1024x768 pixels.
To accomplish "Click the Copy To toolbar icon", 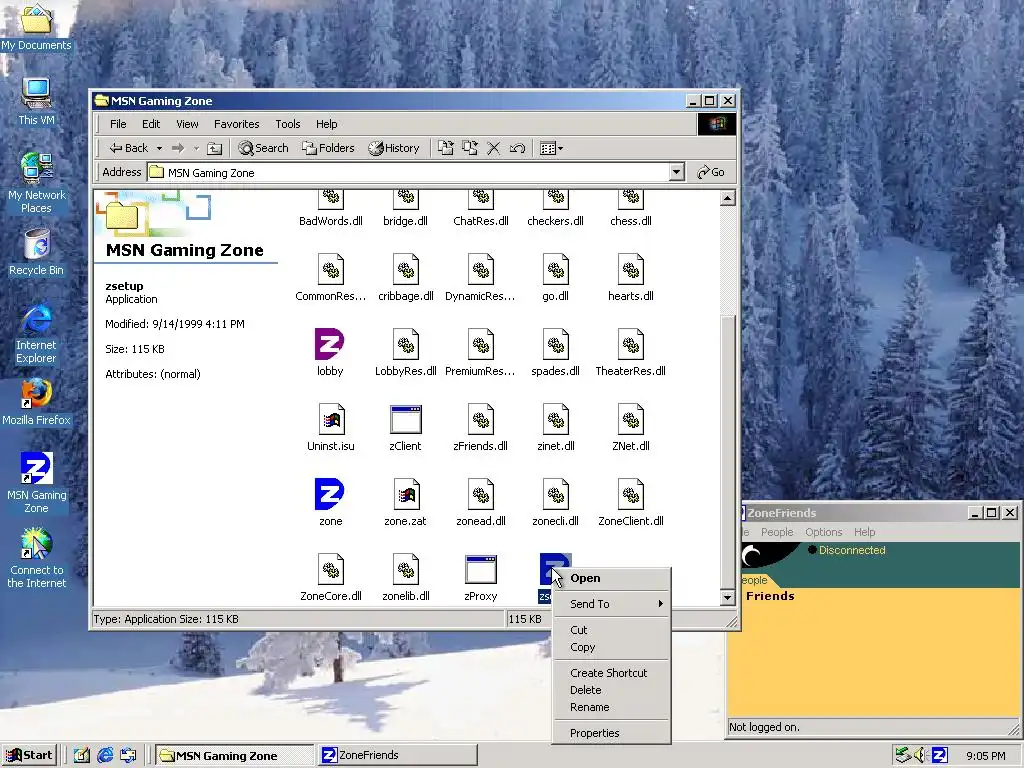I will tap(470, 148).
